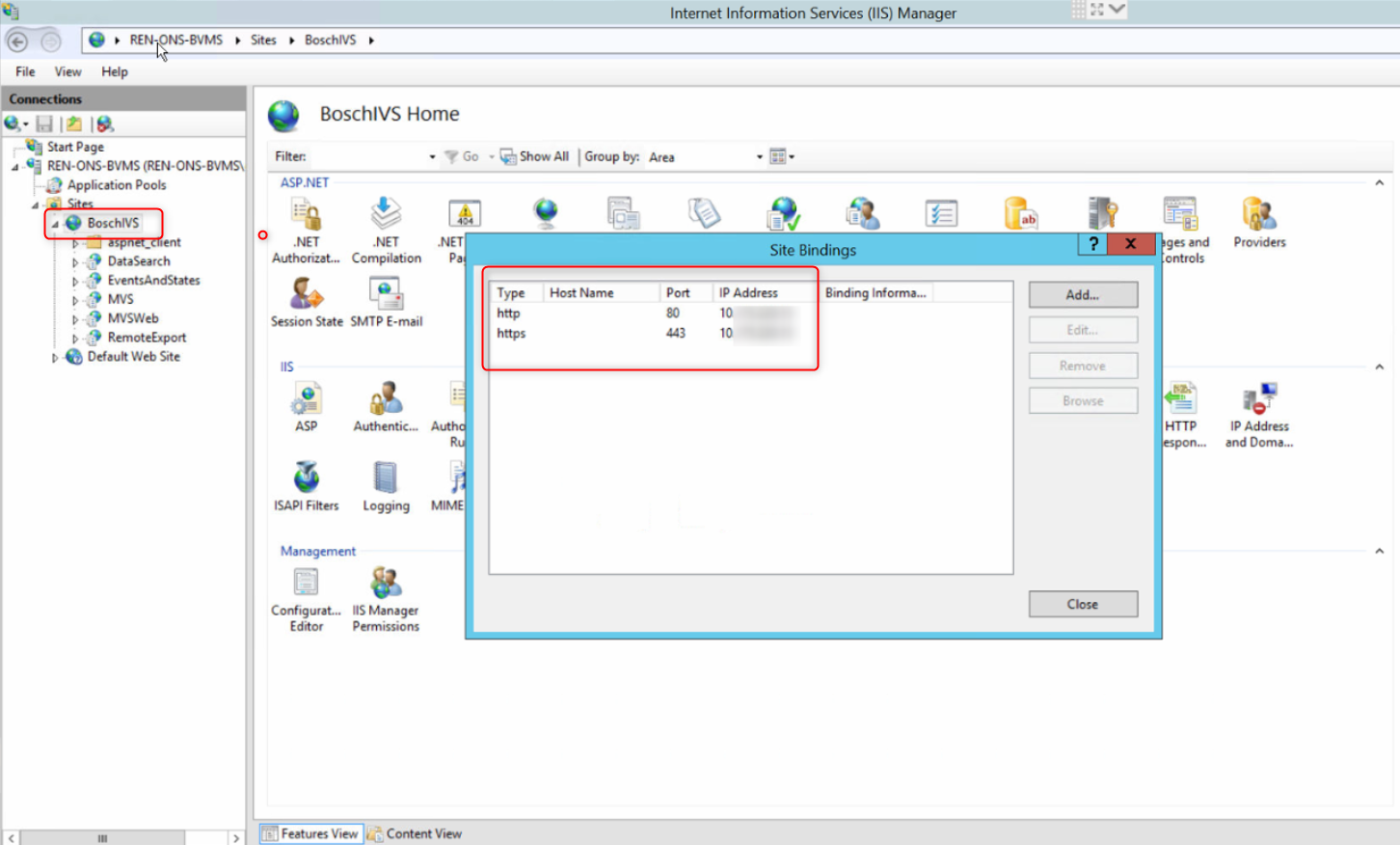Open the Configuration Editor icon
This screenshot has height=845, width=1400.
(x=306, y=585)
